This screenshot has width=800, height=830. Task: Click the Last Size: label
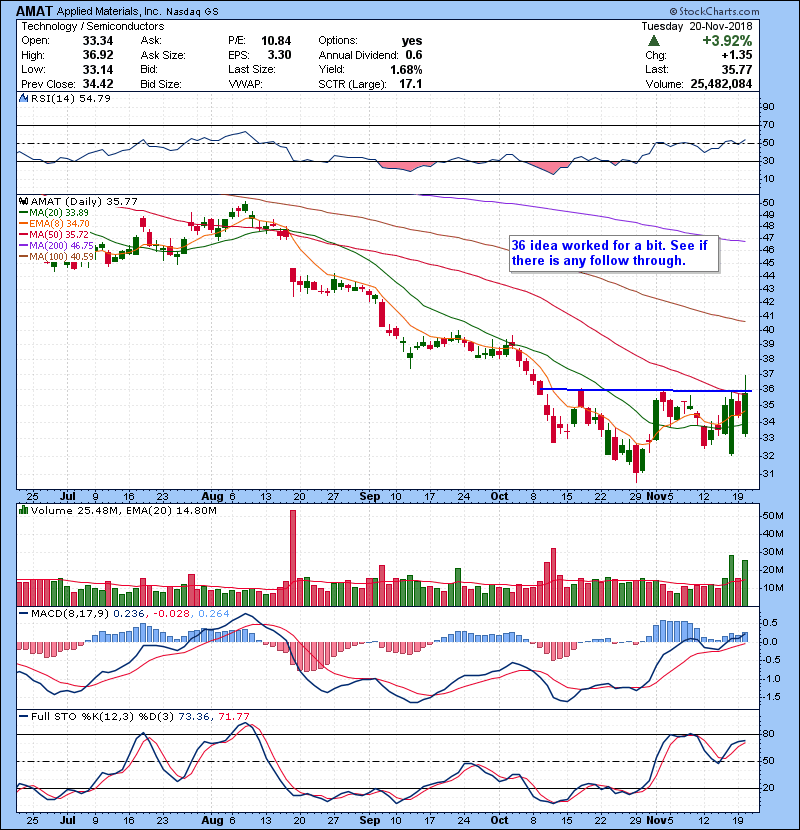[x=251, y=69]
